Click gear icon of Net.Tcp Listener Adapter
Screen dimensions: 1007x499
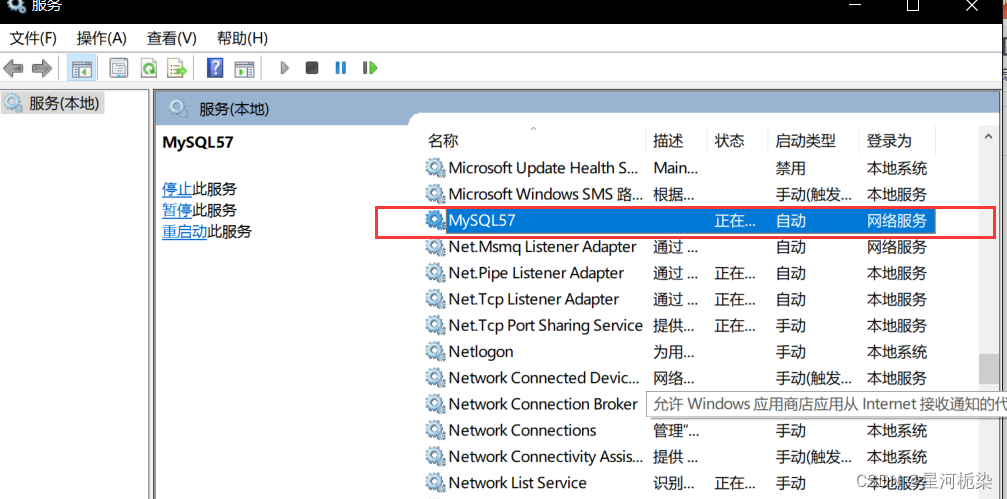point(435,299)
